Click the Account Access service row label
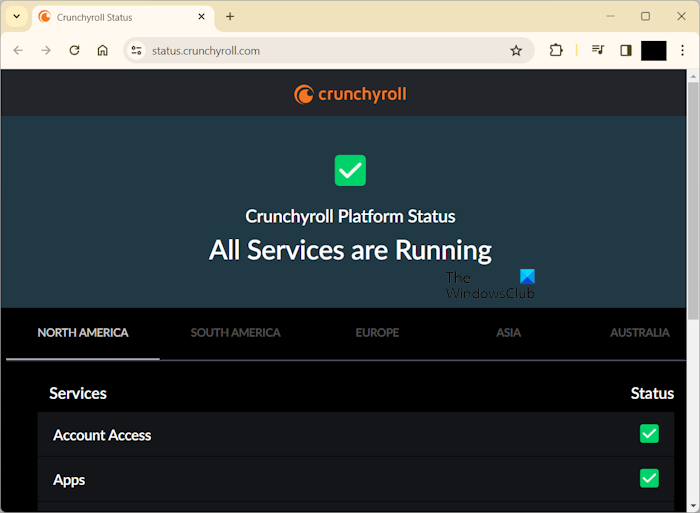This screenshot has height=513, width=700. tap(102, 435)
